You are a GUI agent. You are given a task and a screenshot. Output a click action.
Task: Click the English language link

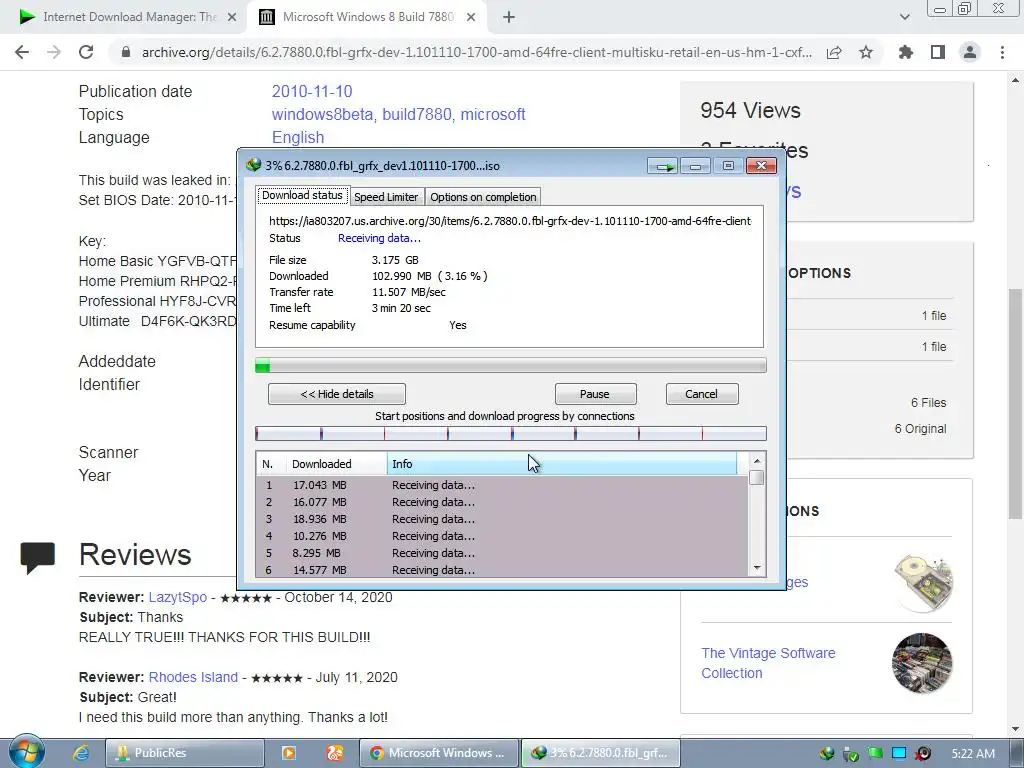[x=298, y=137]
